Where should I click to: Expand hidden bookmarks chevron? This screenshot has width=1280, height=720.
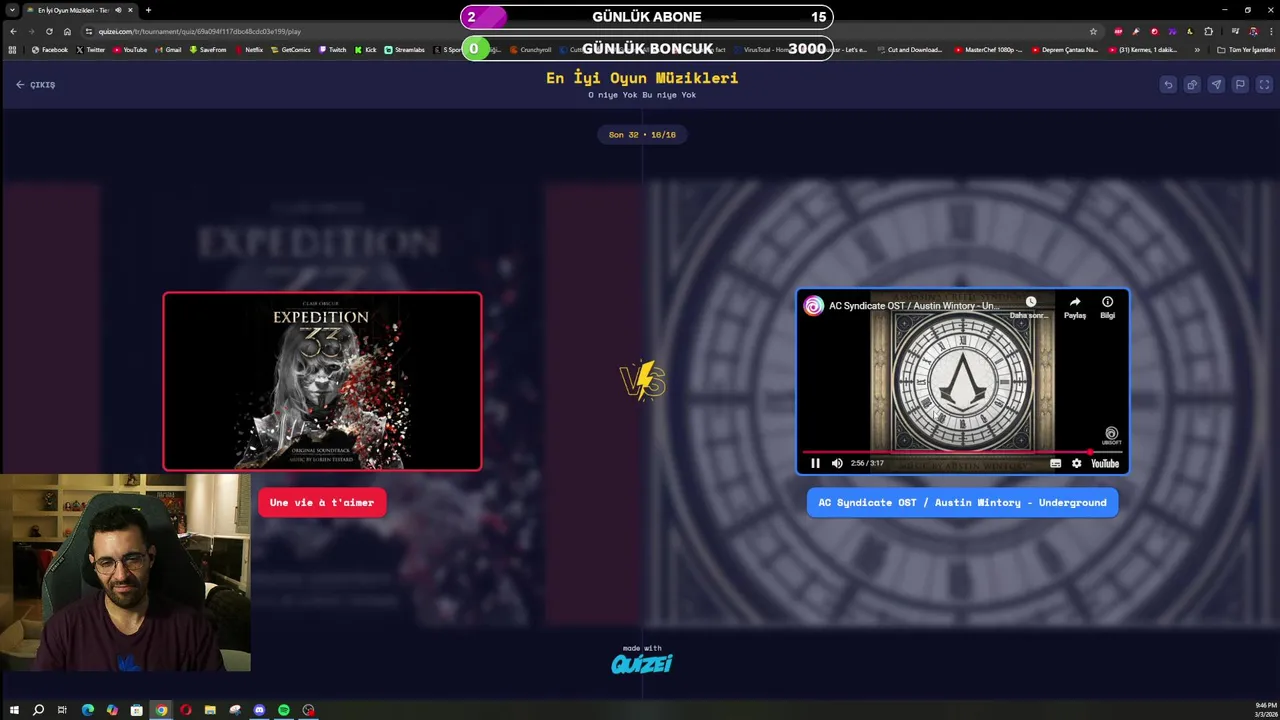tap(1197, 49)
